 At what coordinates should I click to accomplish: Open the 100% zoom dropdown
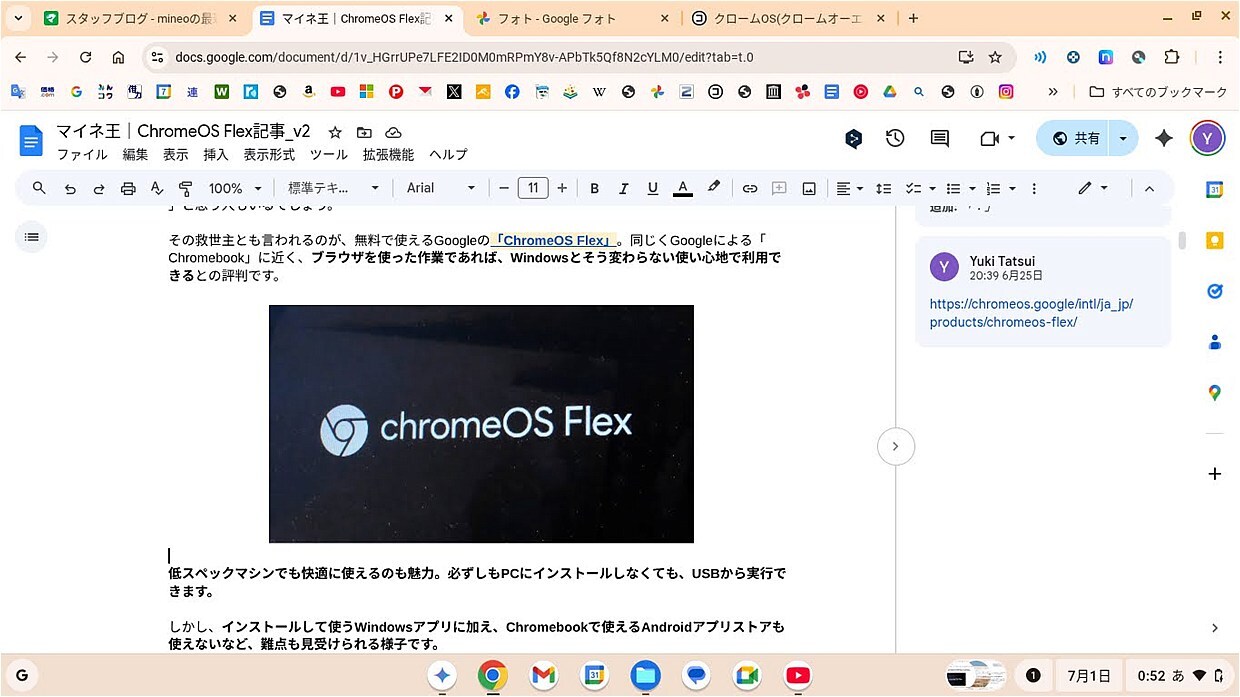pyautogui.click(x=234, y=188)
